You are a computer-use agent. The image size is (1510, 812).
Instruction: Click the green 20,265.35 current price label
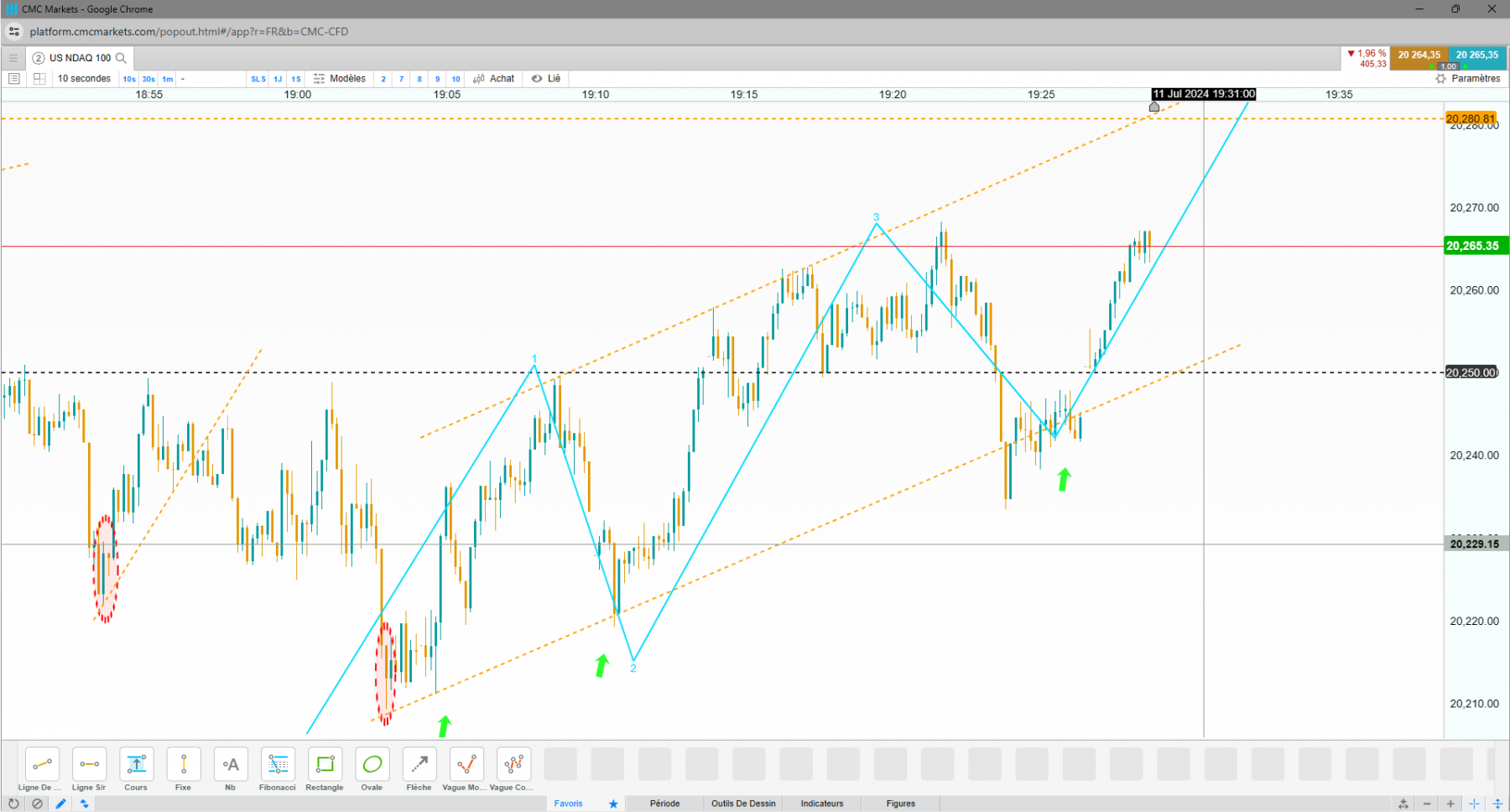point(1475,246)
